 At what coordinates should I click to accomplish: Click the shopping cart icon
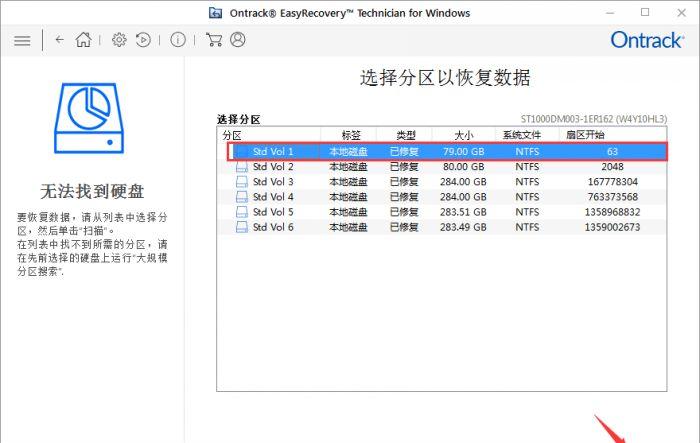(214, 40)
